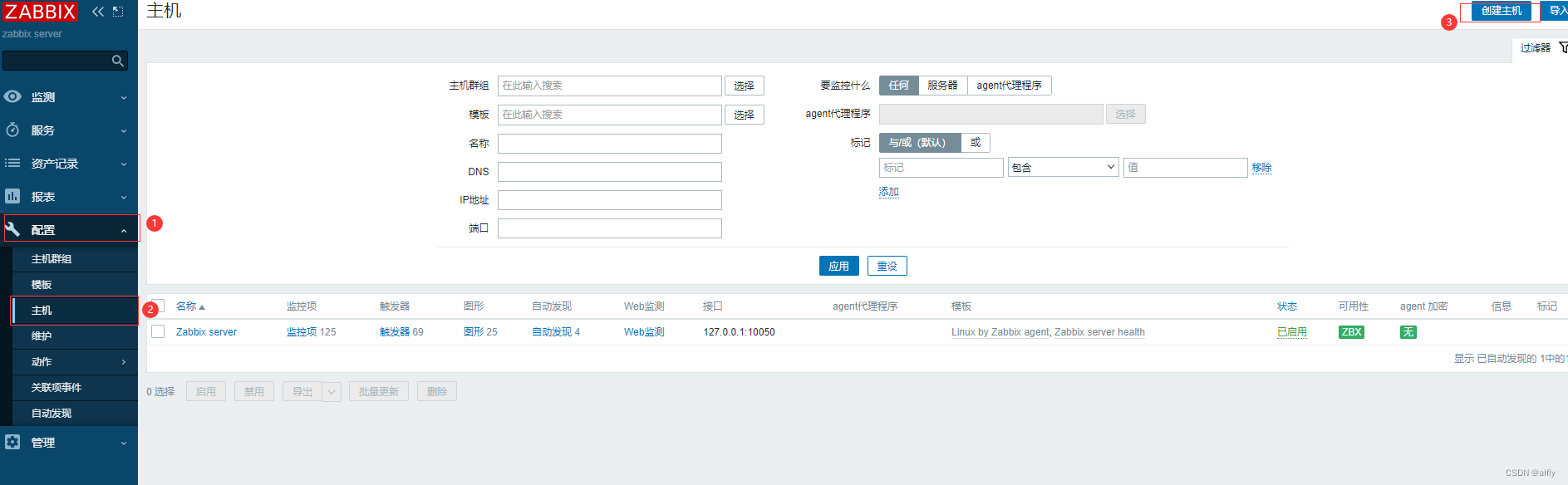1568x485 pixels.
Task: Click the list icon for 资产记录
Action: pyautogui.click(x=12, y=163)
